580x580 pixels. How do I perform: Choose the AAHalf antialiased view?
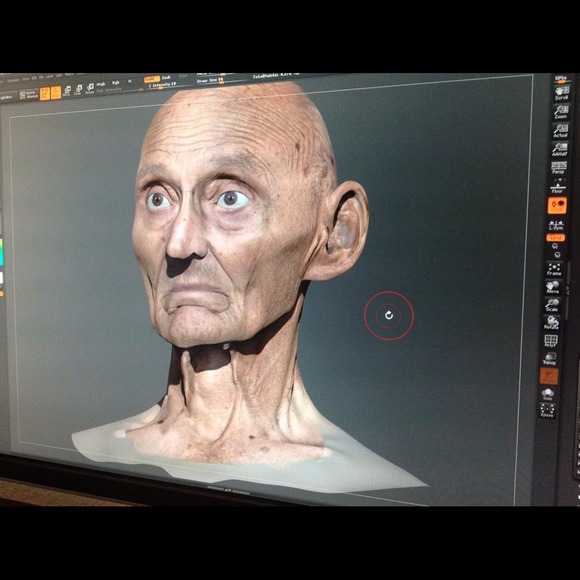click(x=559, y=149)
